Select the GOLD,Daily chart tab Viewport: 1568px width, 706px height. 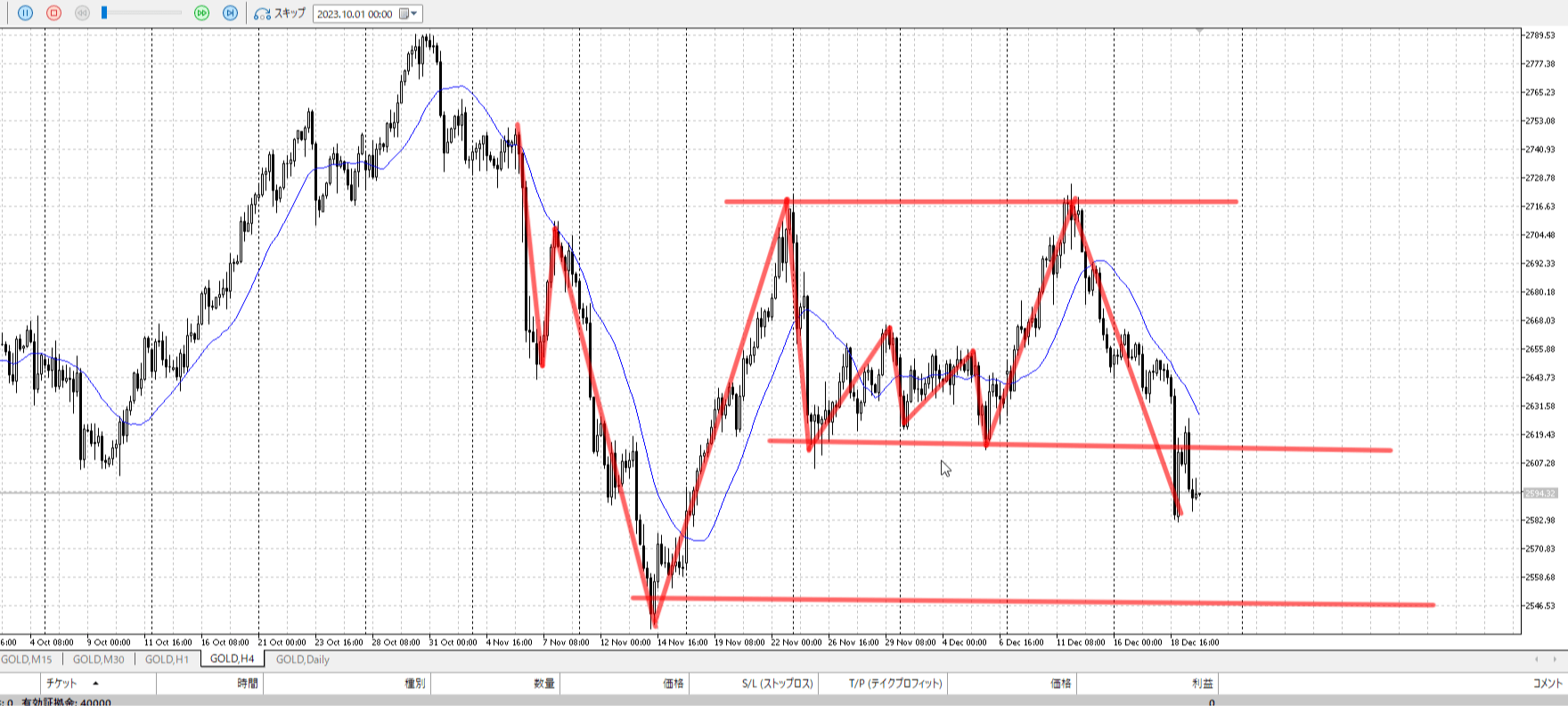pos(302,660)
